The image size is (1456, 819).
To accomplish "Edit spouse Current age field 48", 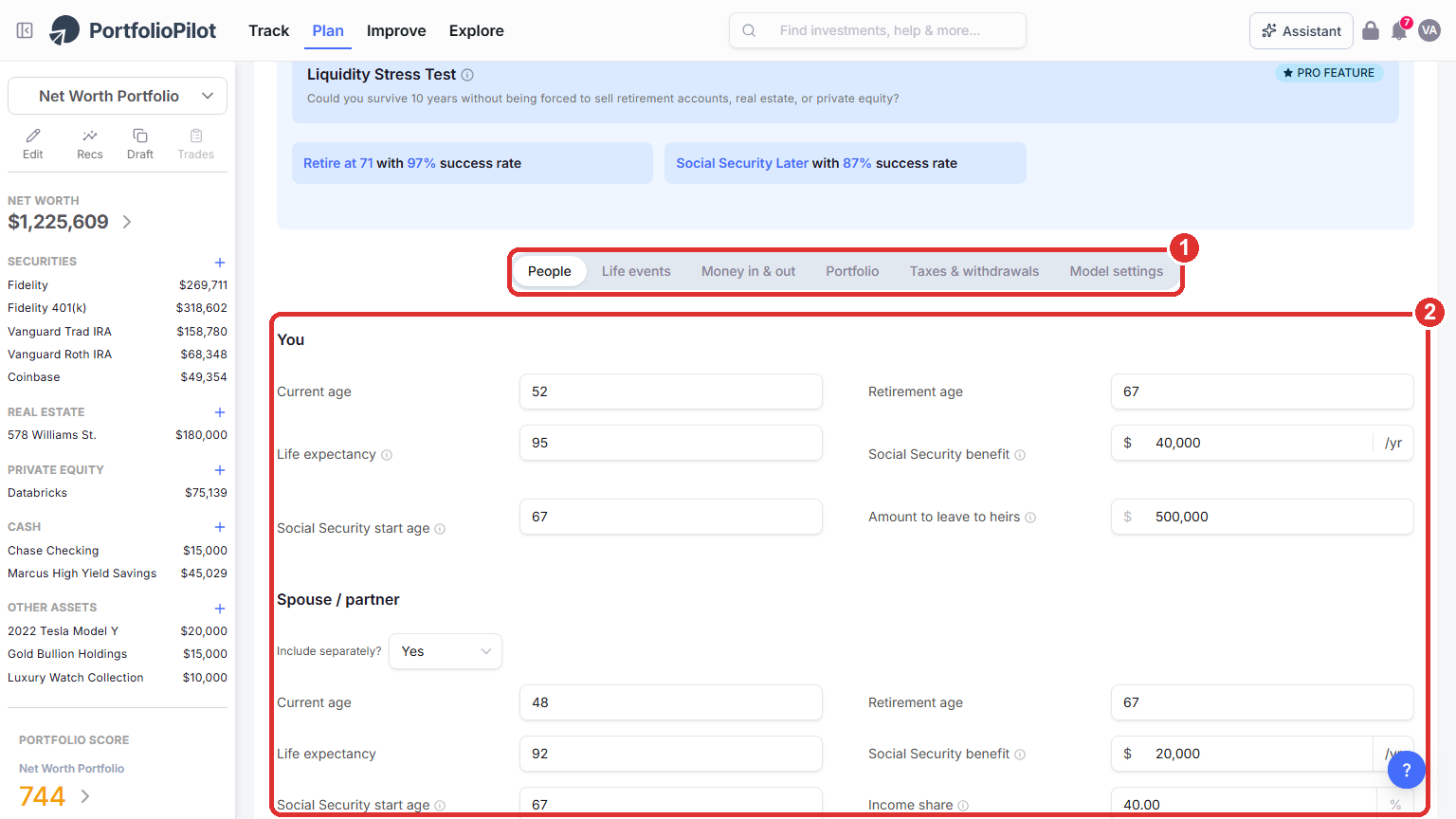I will 671,702.
